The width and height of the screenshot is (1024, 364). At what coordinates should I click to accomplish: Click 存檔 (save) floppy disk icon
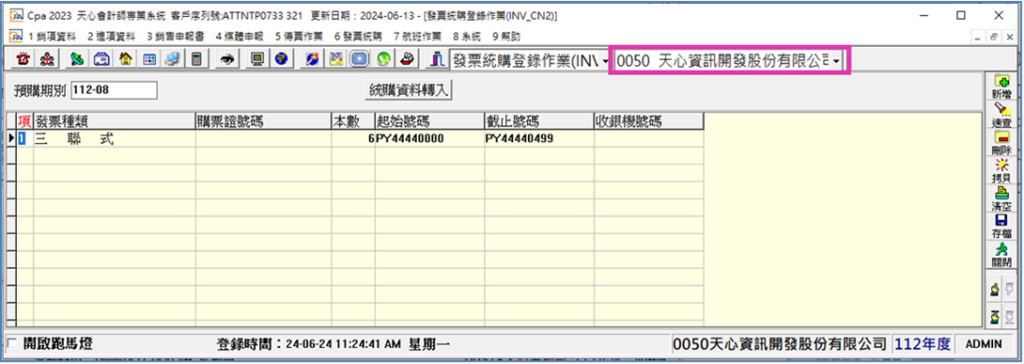(1001, 226)
